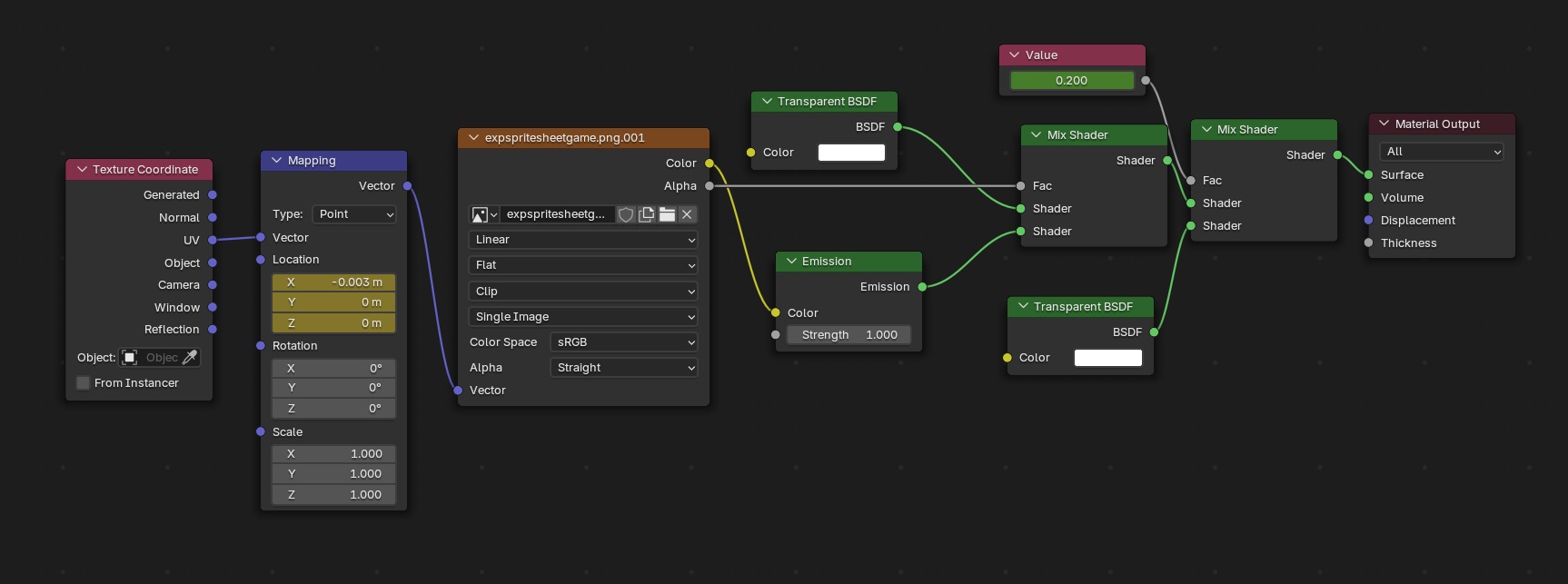1568x584 pixels.
Task: Open the Material Output All target dropdown
Action: click(x=1442, y=152)
